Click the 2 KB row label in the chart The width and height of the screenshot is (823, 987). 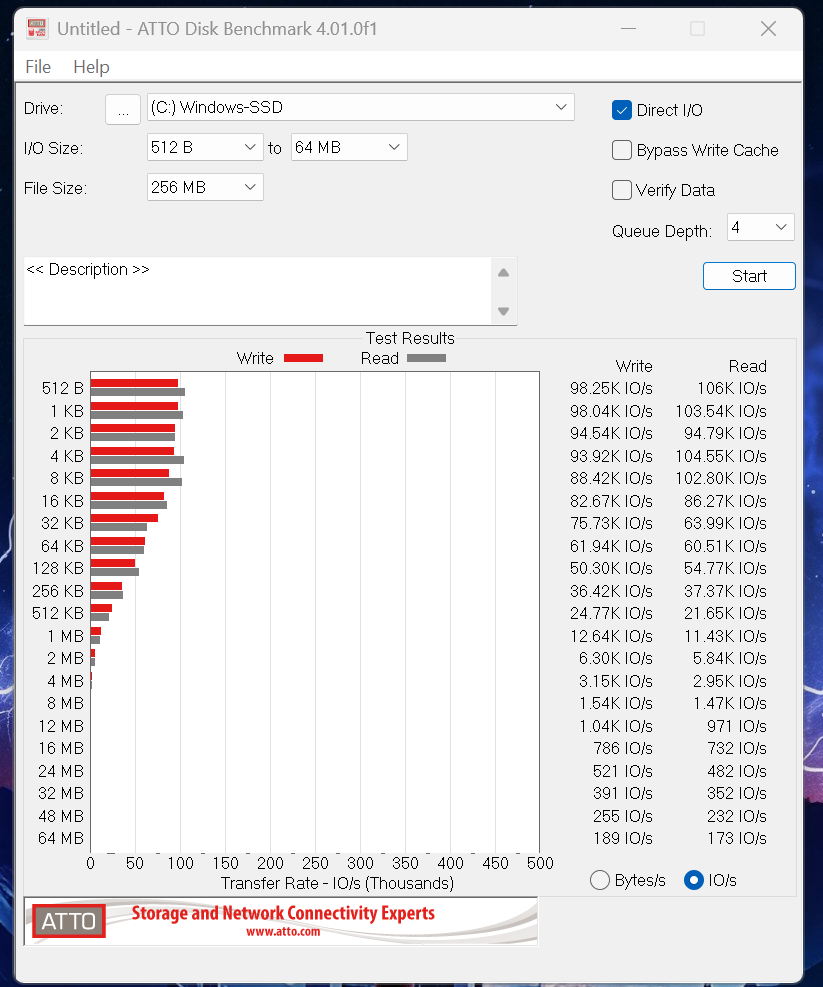[67, 434]
